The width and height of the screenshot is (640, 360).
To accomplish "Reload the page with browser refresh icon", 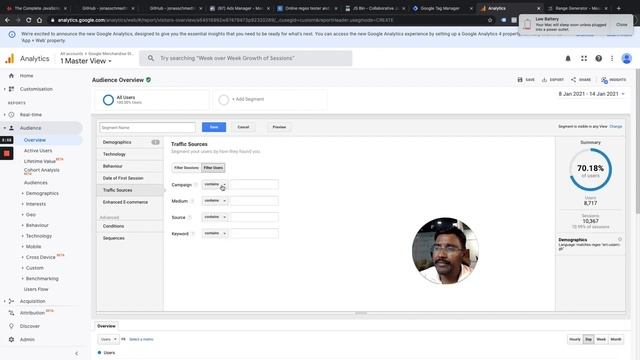I will click(29, 20).
